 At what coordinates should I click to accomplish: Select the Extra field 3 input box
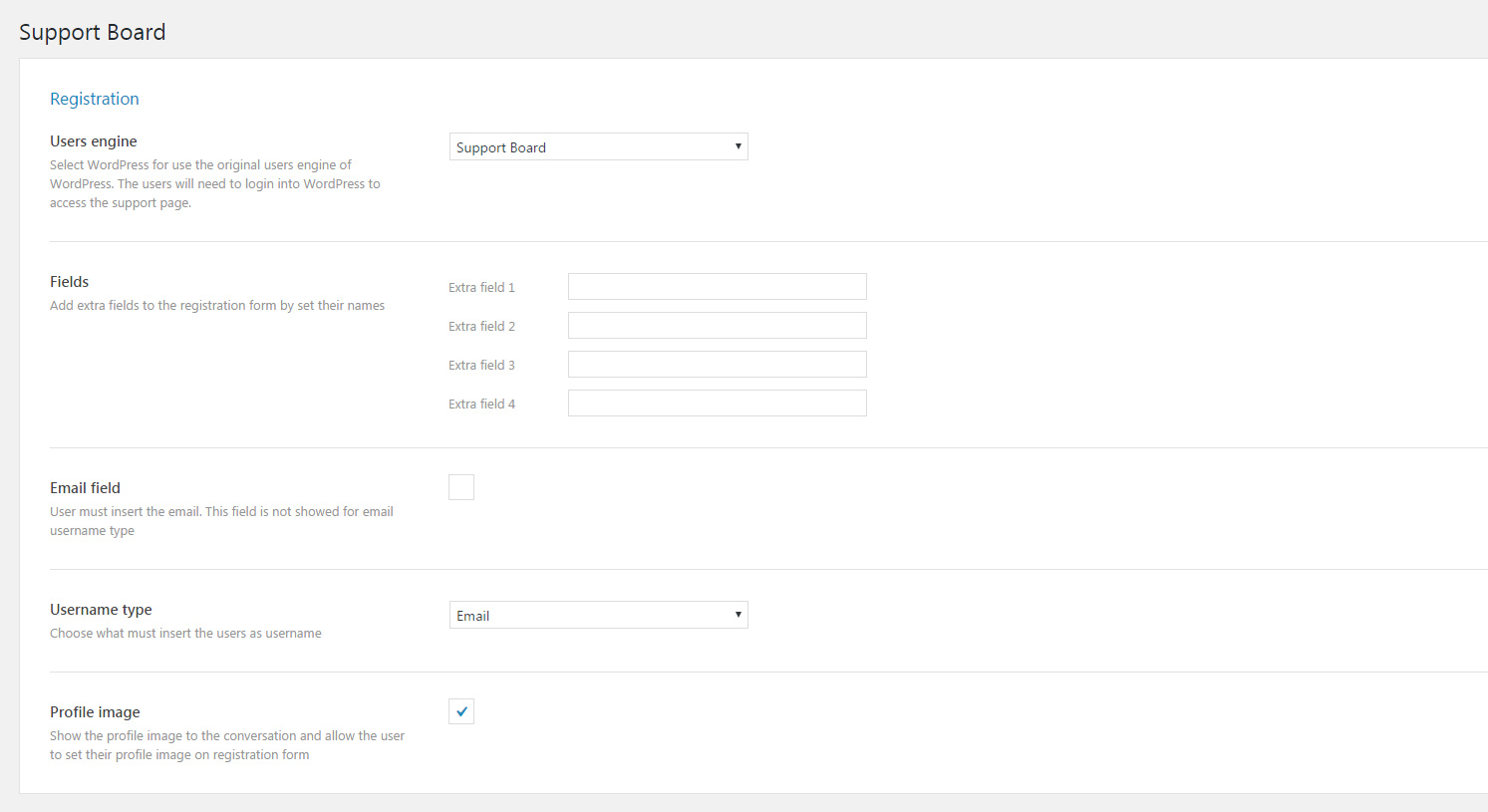pos(717,365)
